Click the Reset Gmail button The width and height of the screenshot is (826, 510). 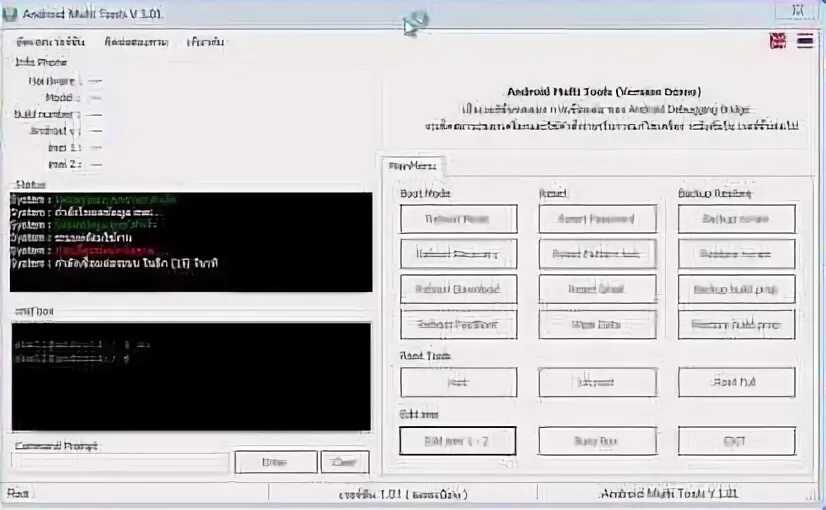tap(597, 289)
